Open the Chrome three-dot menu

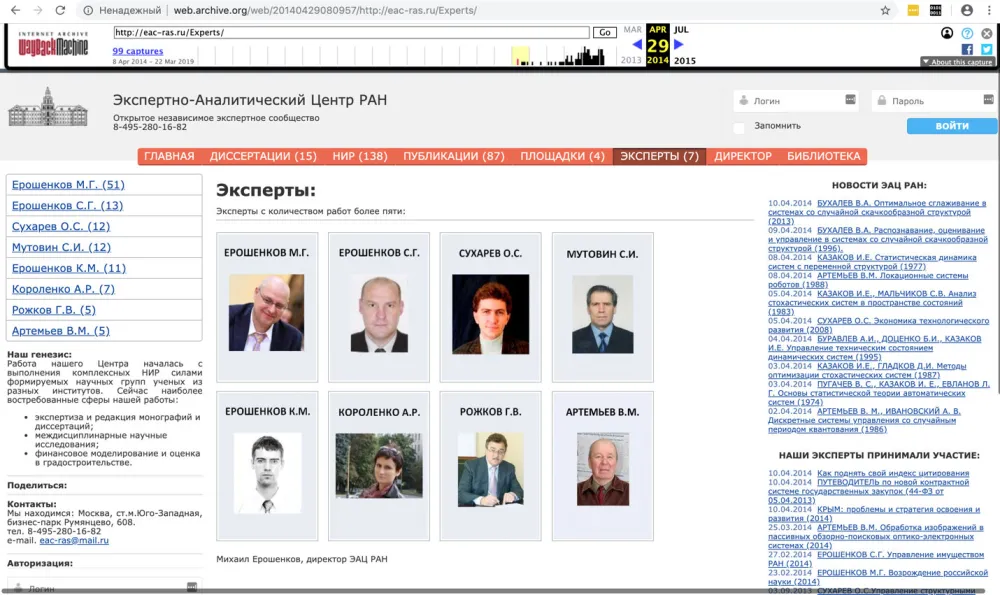click(x=989, y=10)
